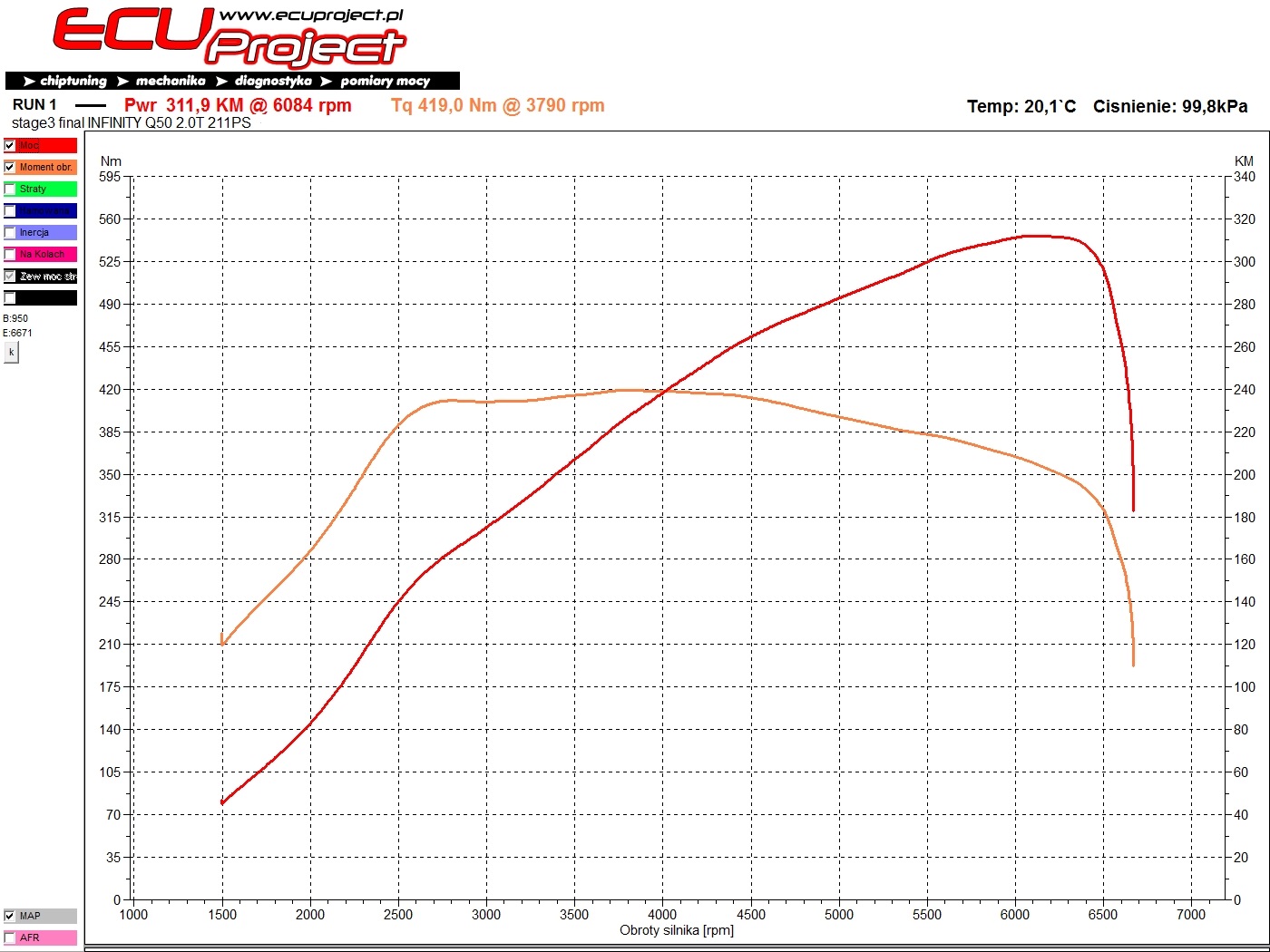Click the KM axis unit label
The height and width of the screenshot is (952, 1270).
[x=1244, y=161]
